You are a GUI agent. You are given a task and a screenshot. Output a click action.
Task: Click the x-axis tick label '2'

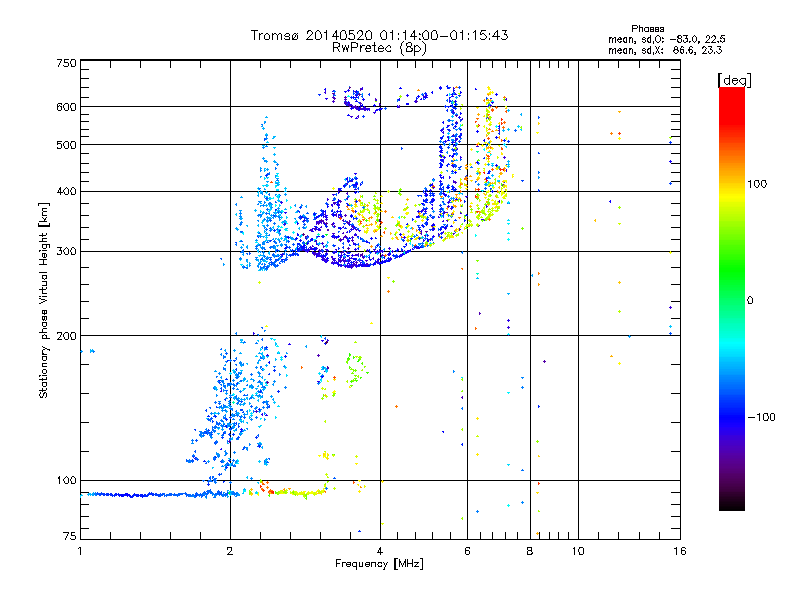point(230,551)
